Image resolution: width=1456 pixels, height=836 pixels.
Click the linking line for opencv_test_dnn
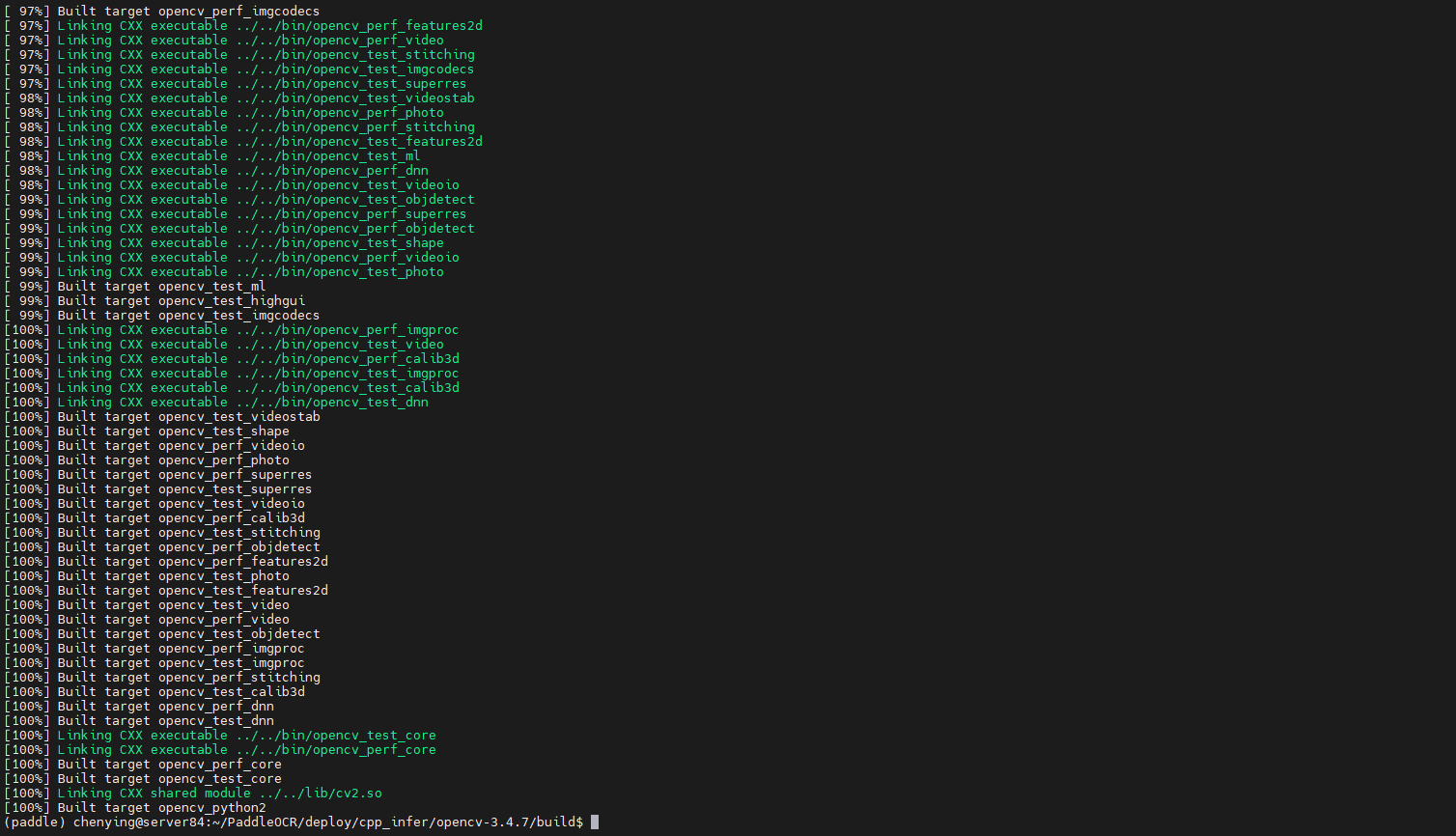click(x=216, y=403)
